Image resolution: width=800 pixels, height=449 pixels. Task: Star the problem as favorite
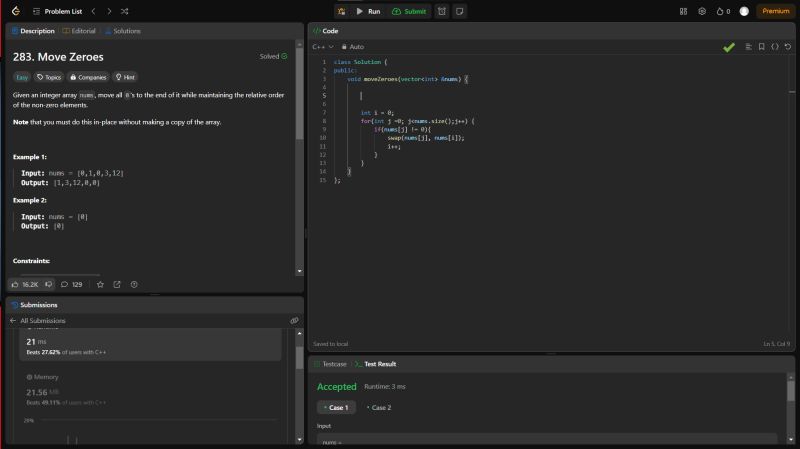tap(101, 285)
